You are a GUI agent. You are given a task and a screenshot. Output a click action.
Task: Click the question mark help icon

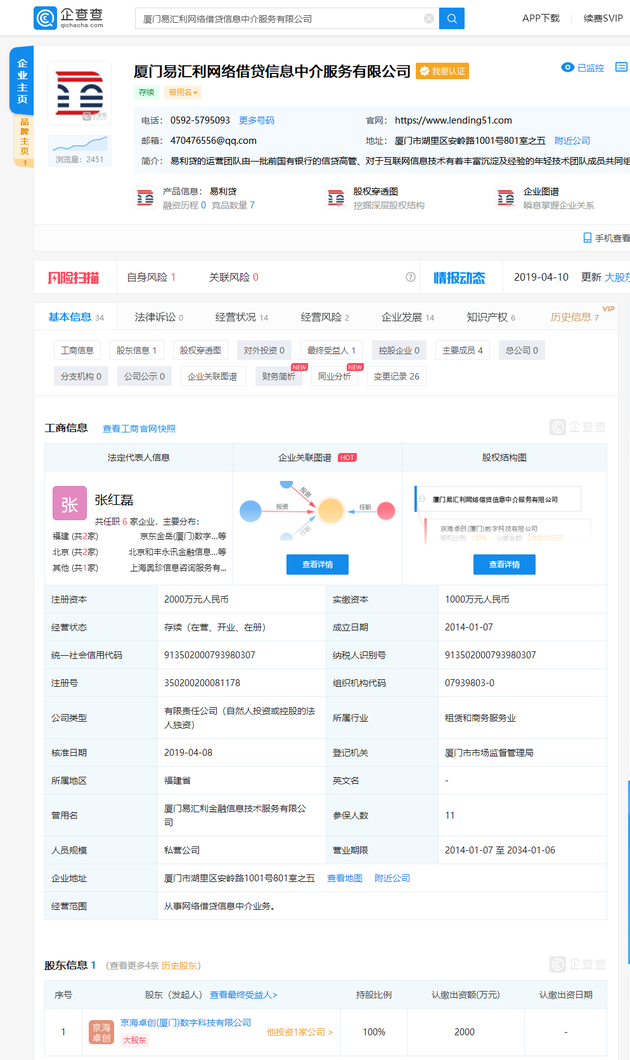click(410, 277)
